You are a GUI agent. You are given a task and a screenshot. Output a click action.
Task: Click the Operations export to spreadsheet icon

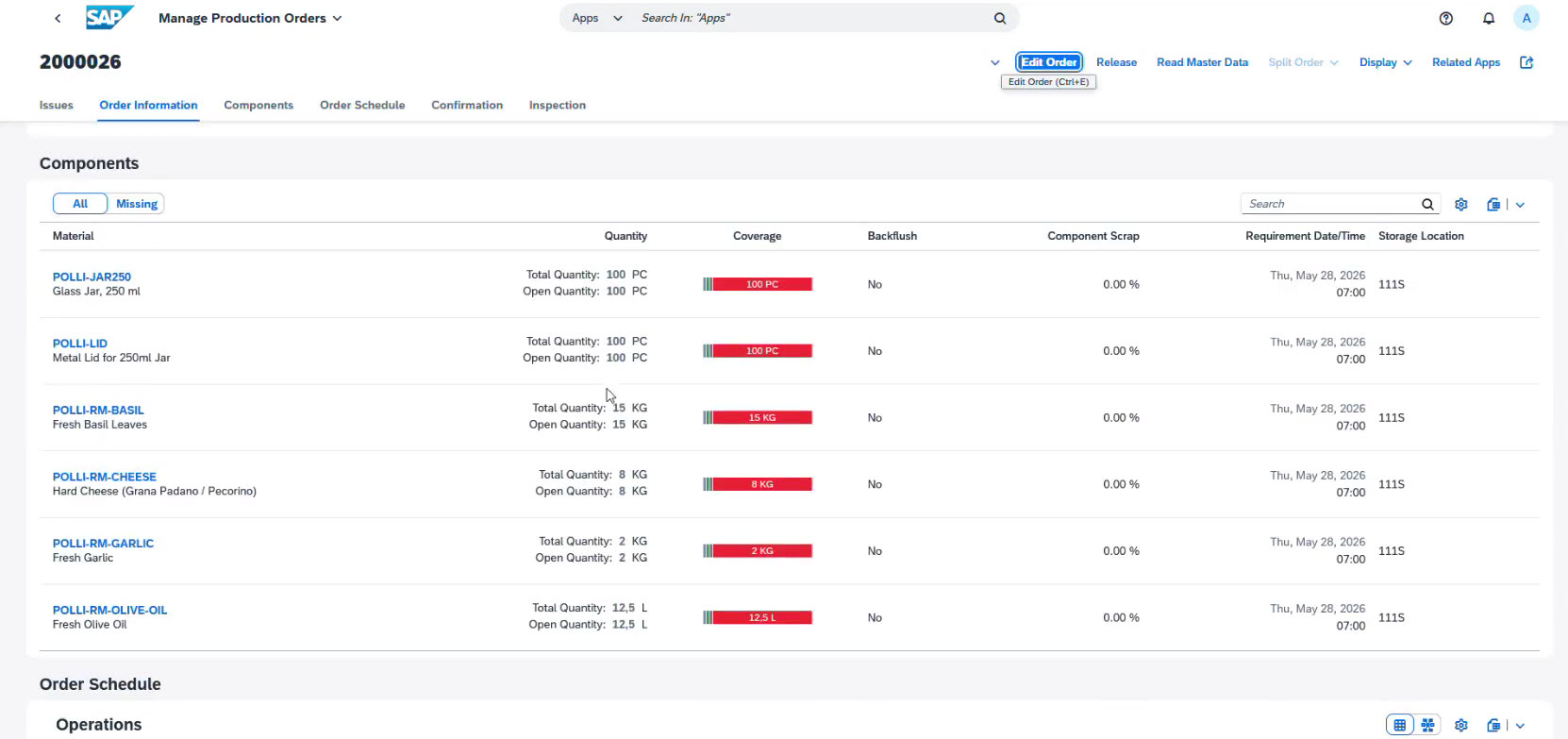pyautogui.click(x=1493, y=725)
